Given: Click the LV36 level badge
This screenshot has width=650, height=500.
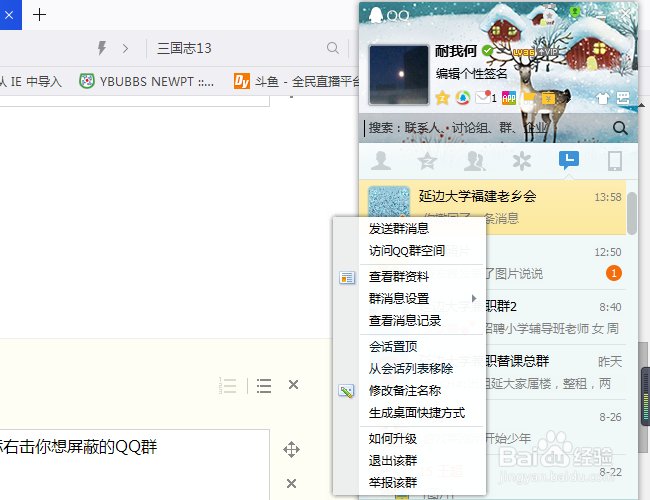Looking at the screenshot, I should coord(524,52).
